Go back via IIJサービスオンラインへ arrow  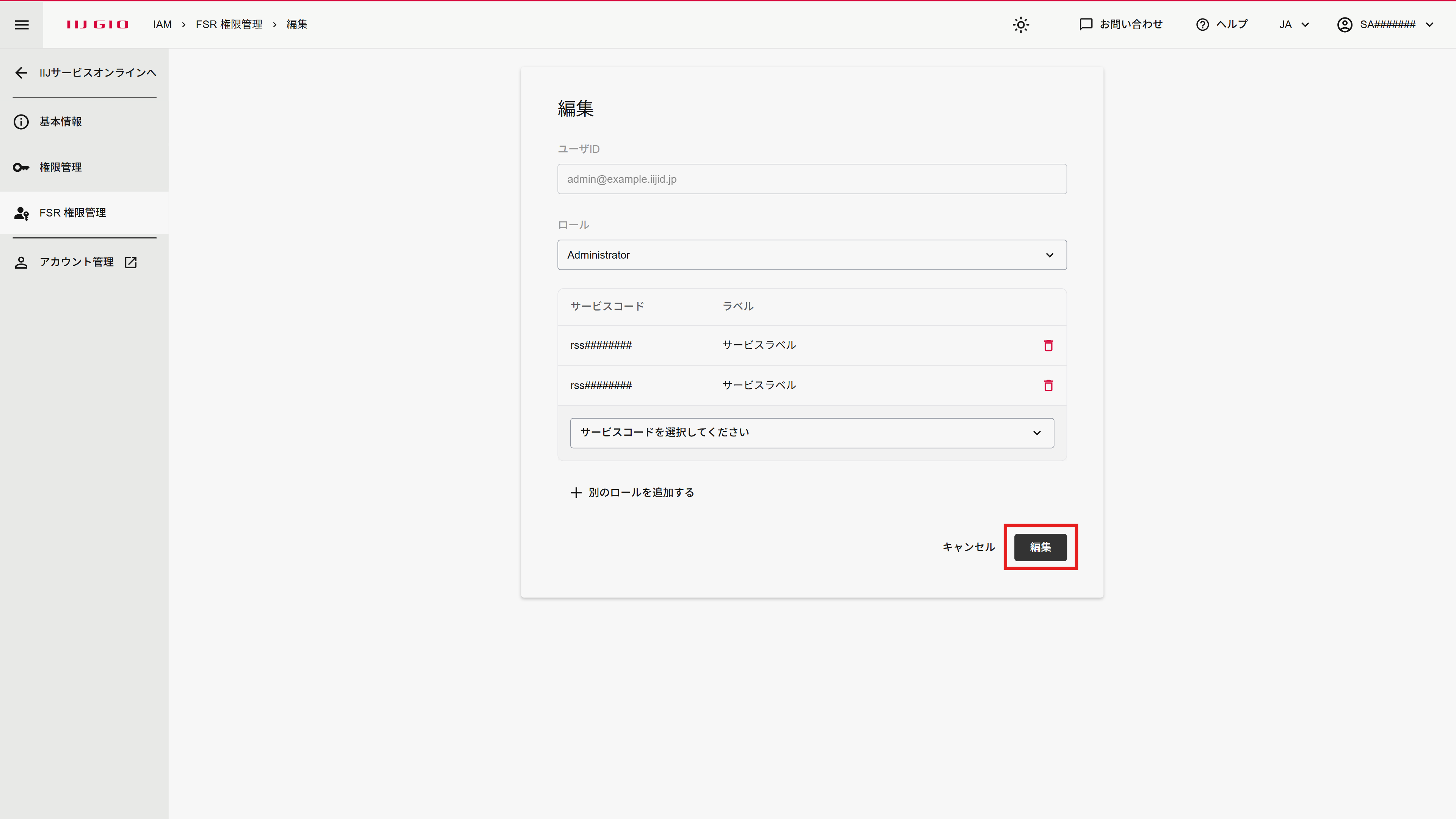pos(22,73)
